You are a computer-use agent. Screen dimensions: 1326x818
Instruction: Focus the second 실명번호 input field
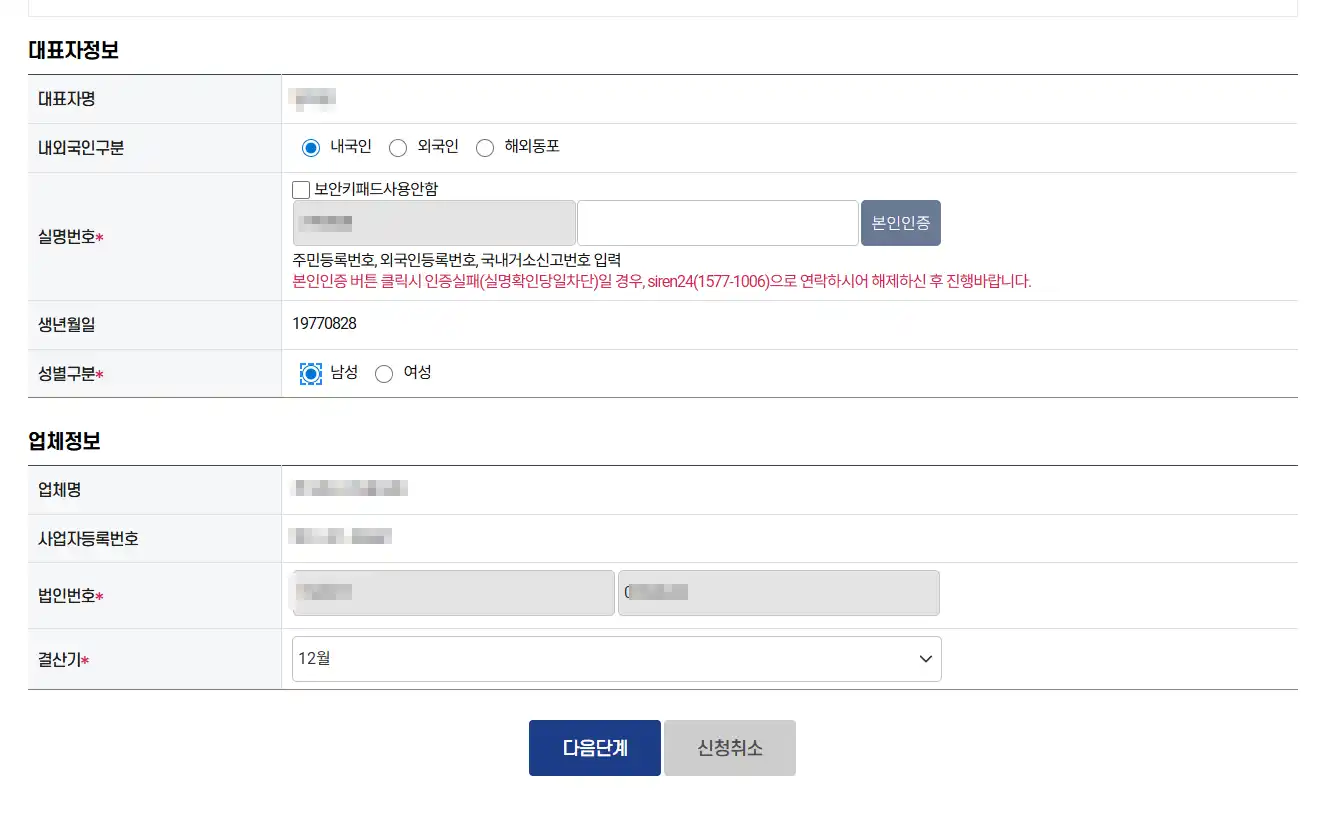coord(718,223)
